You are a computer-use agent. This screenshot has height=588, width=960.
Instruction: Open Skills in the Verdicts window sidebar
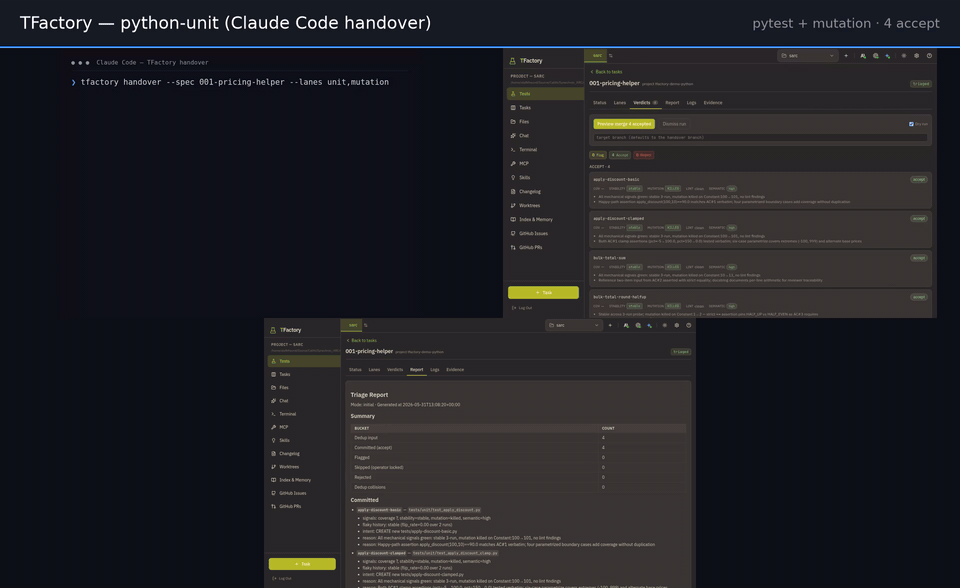[545, 178]
